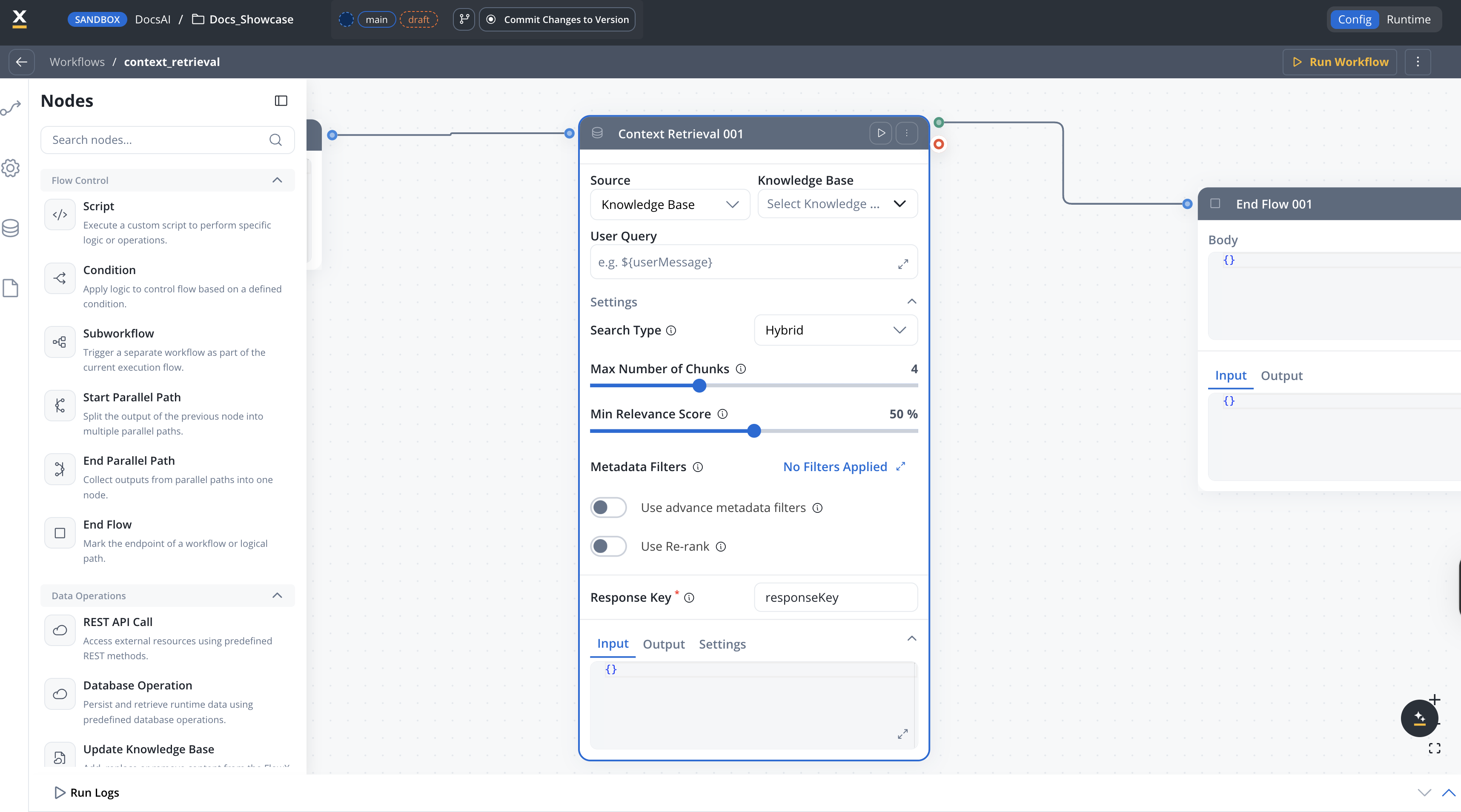1461x812 pixels.
Task: Open the branch icon next to draft tag
Action: coord(464,19)
